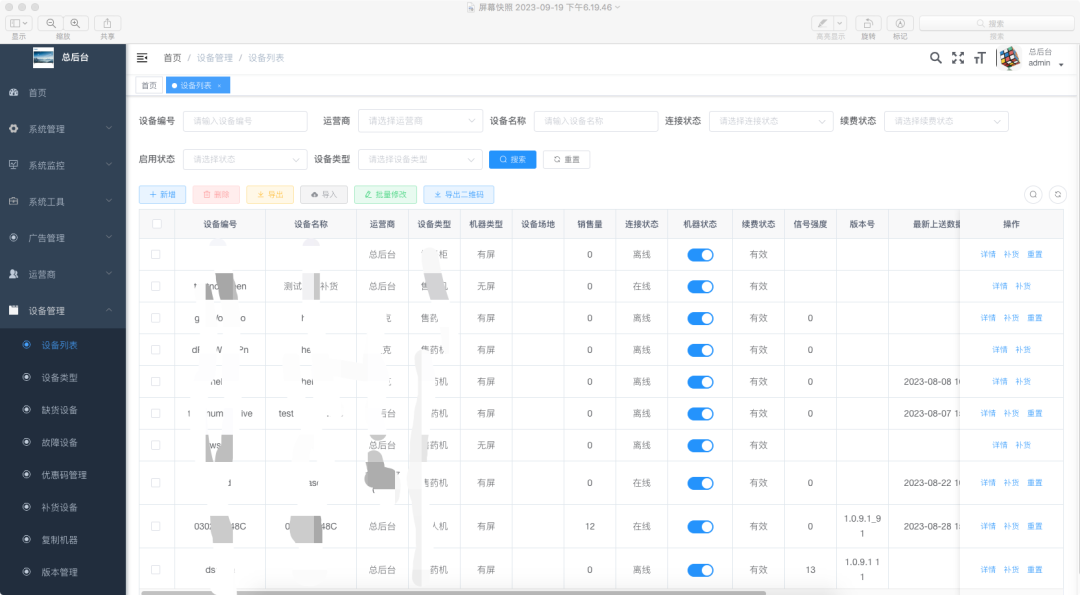Click the Preview share (共享) icon

point(107,23)
